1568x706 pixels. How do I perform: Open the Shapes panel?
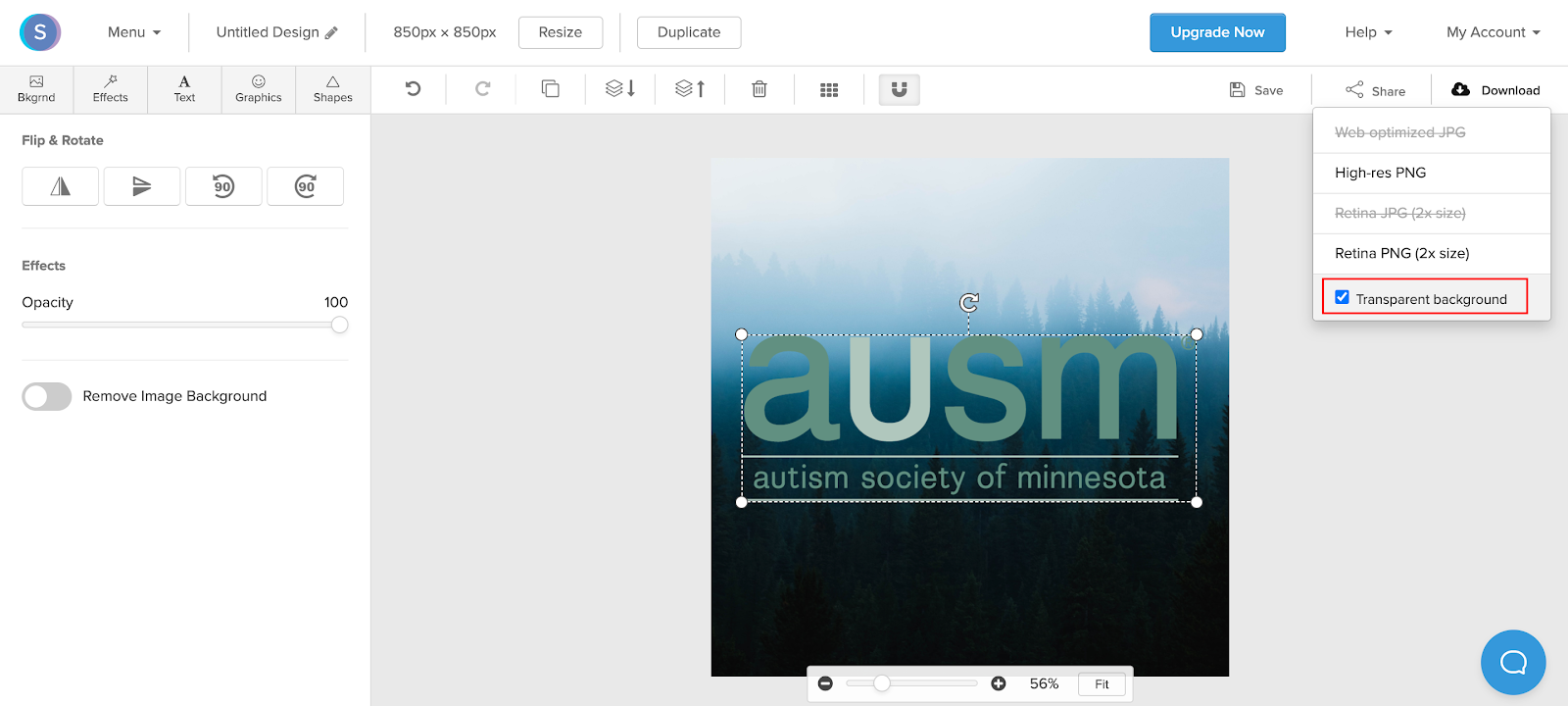coord(333,89)
